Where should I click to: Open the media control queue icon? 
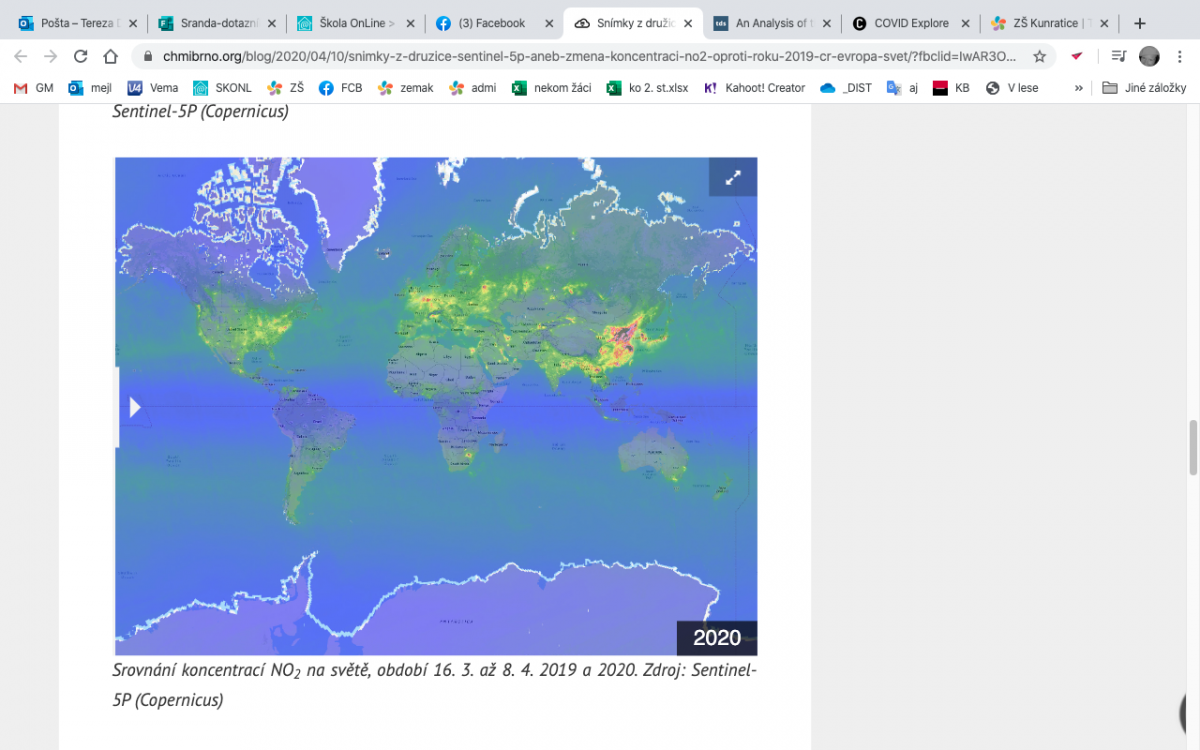(x=1118, y=56)
